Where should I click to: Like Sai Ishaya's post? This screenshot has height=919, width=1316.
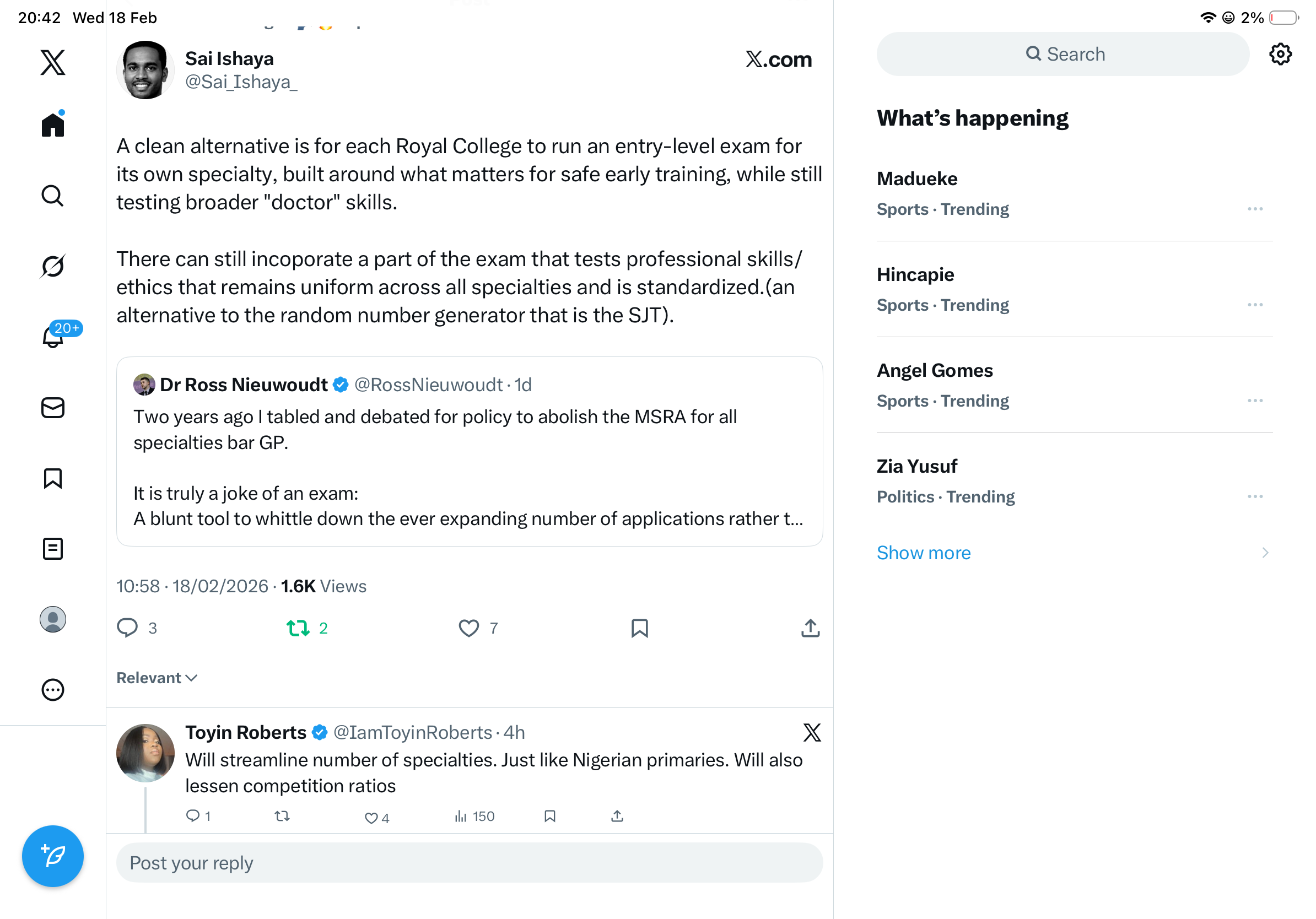tap(468, 629)
